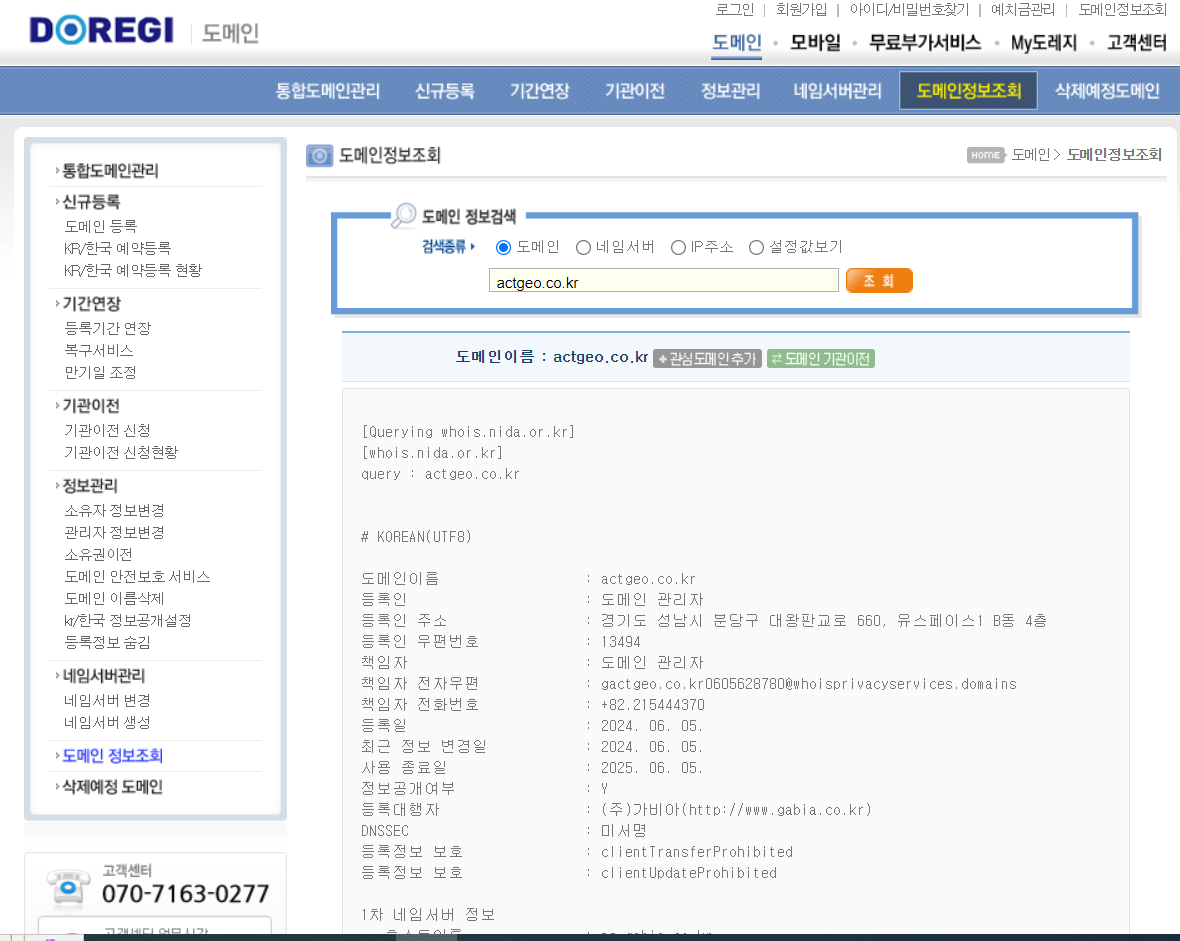Click the actgeo.co.kr search input field
Image resolution: width=1180 pixels, height=941 pixels.
pos(663,280)
